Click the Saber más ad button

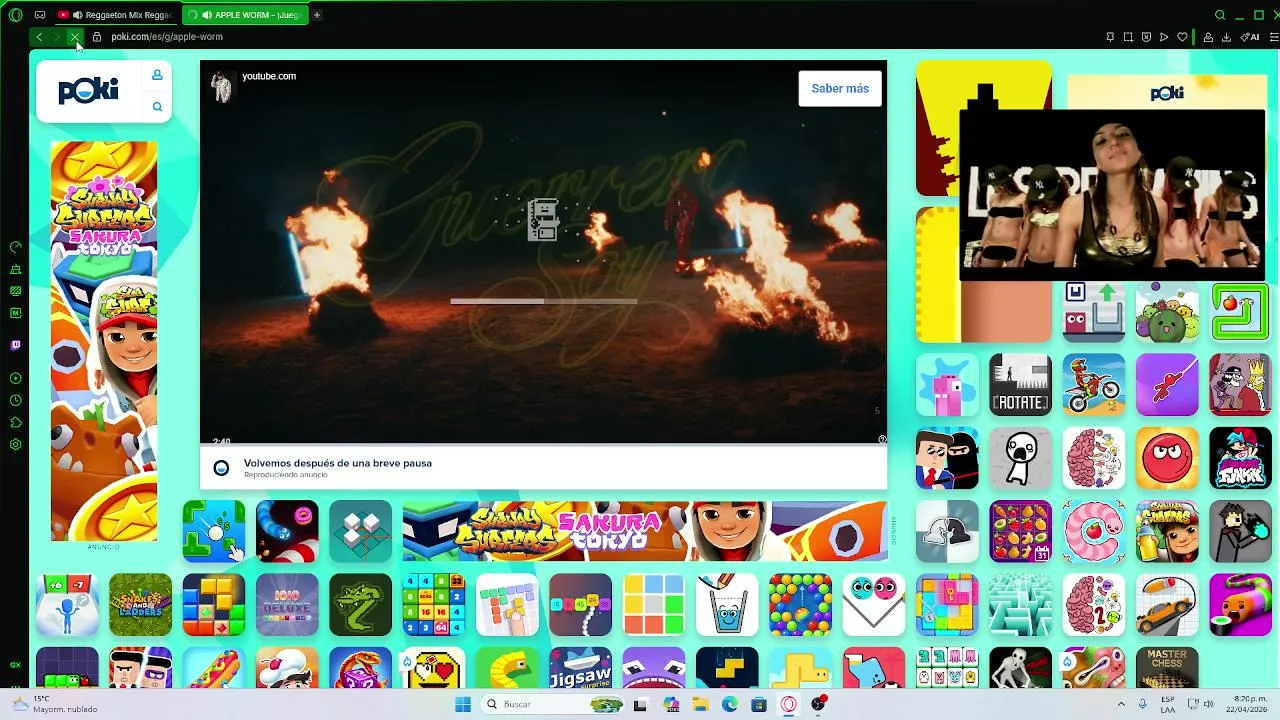click(840, 89)
